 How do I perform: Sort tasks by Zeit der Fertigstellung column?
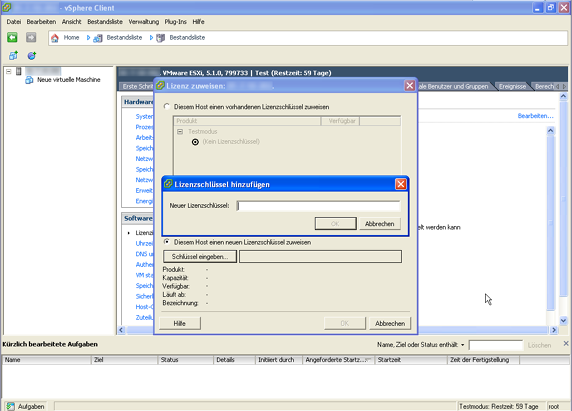[x=483, y=360]
